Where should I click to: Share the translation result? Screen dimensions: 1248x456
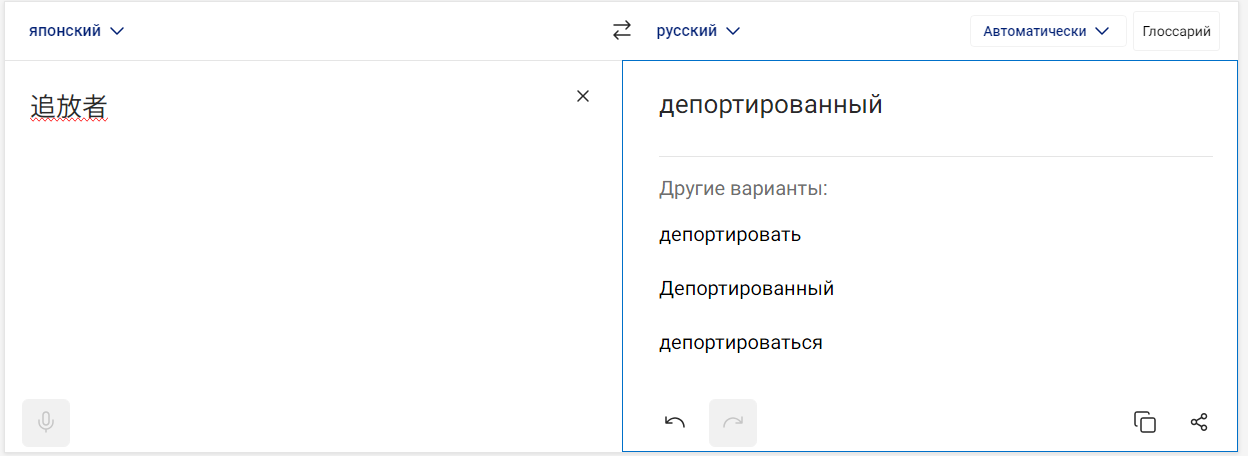click(x=1199, y=422)
